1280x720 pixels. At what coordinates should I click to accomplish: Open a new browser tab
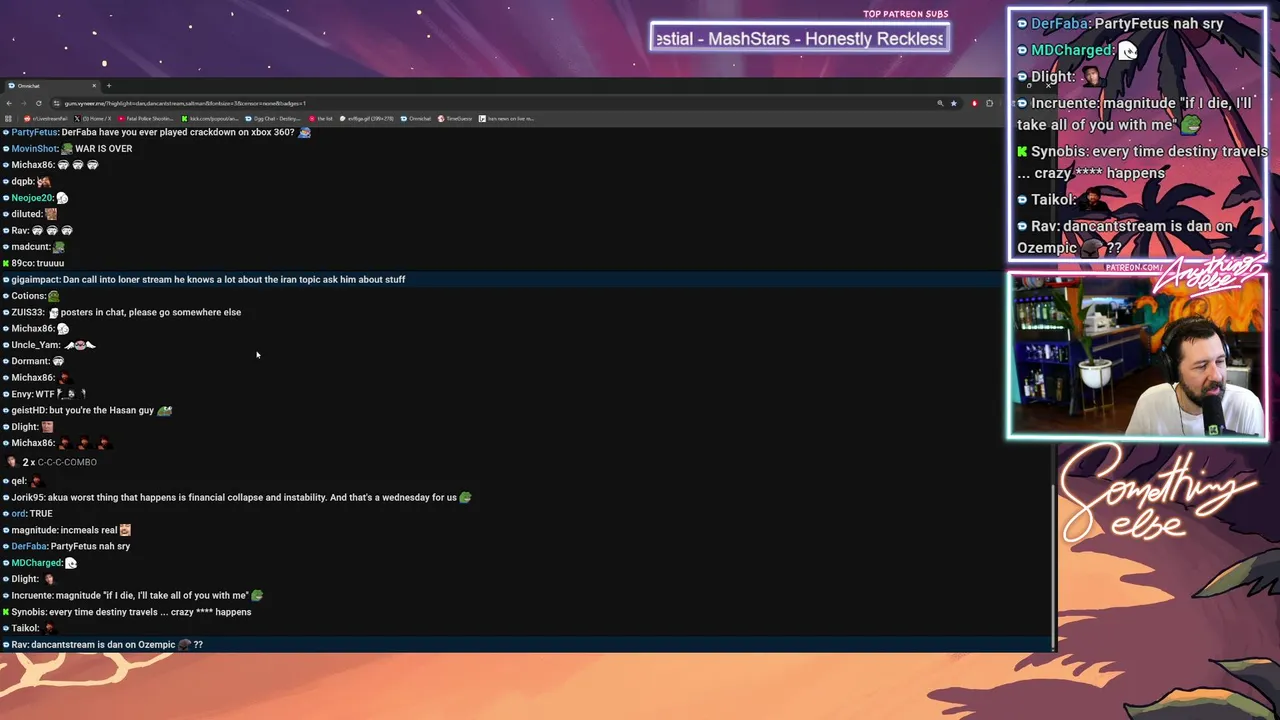click(x=109, y=86)
